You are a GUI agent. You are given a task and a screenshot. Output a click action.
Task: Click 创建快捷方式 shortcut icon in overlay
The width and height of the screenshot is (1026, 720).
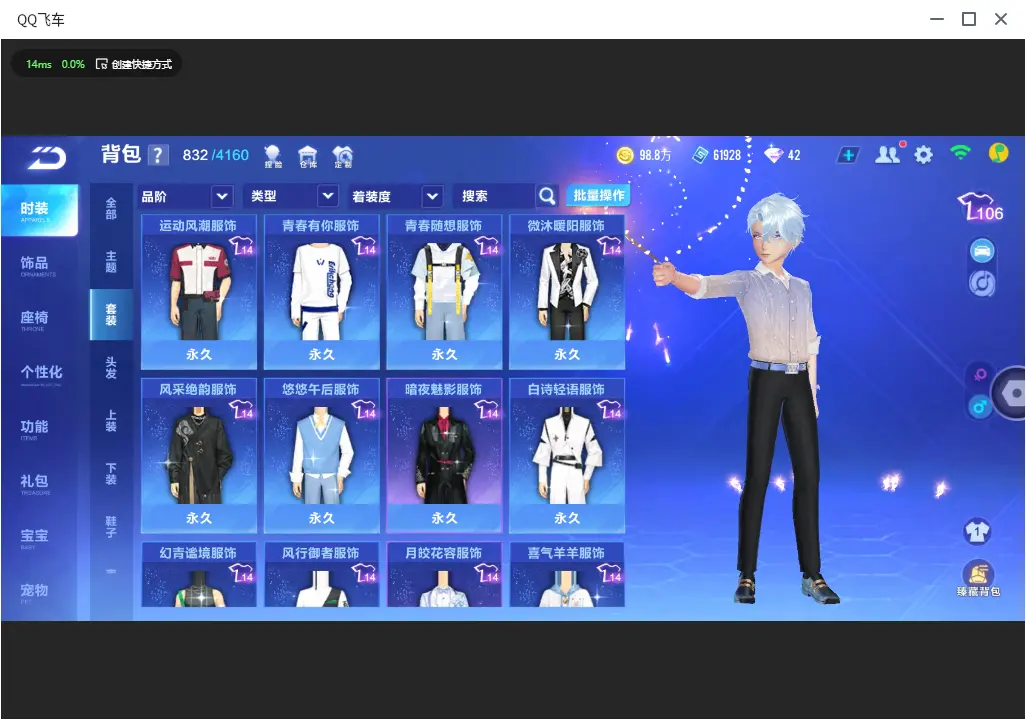101,64
